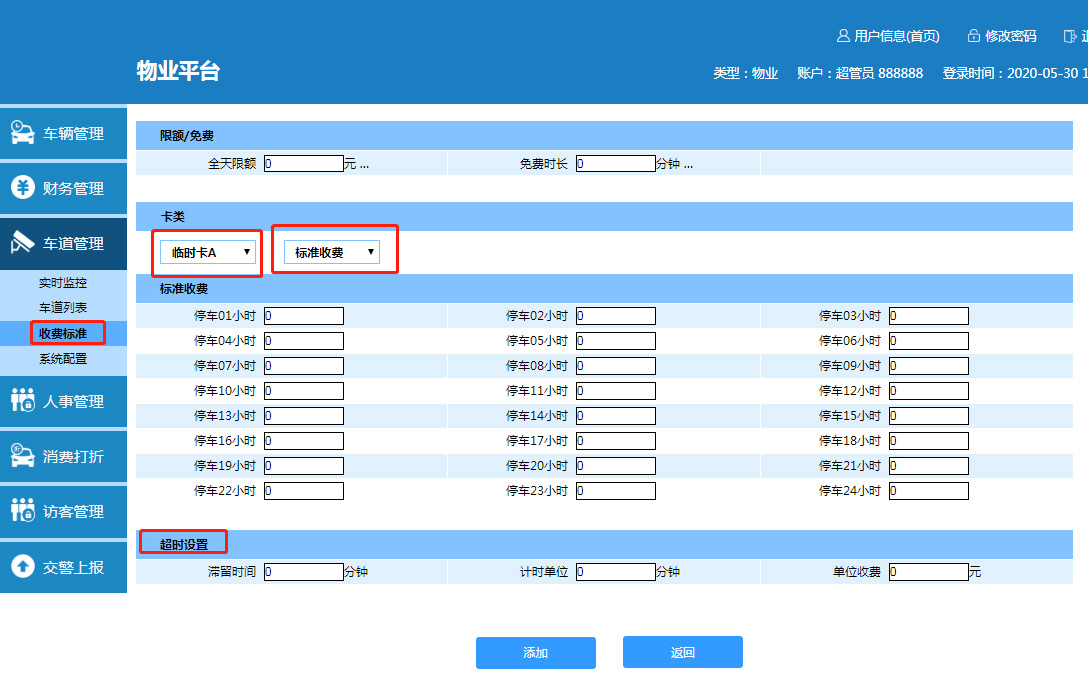Click the people icon beside 人事管理

click(23, 401)
